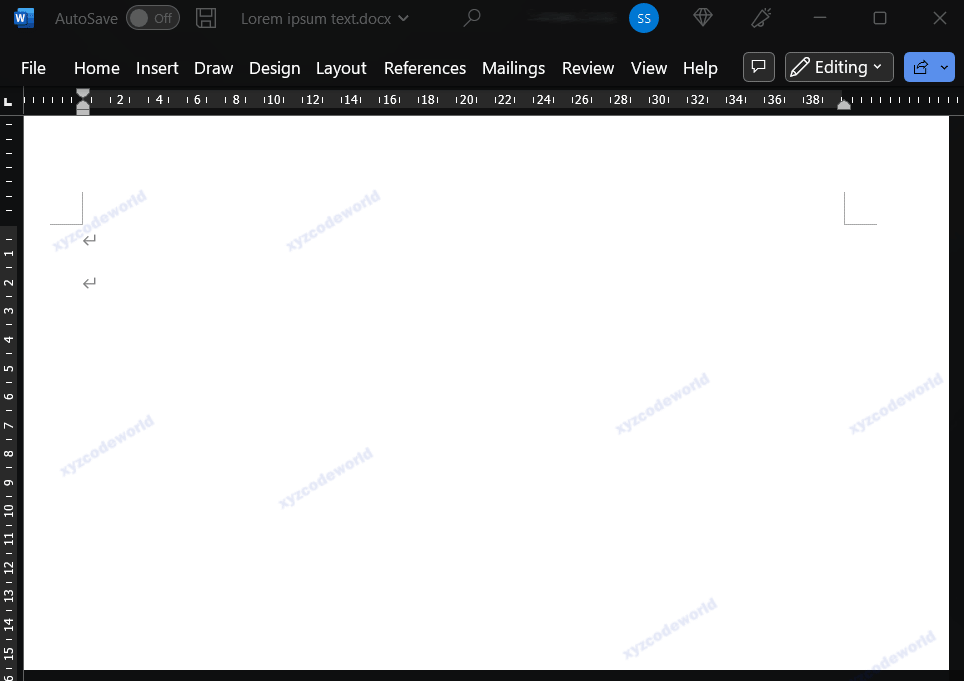Click the Search magnifier icon

pos(472,18)
